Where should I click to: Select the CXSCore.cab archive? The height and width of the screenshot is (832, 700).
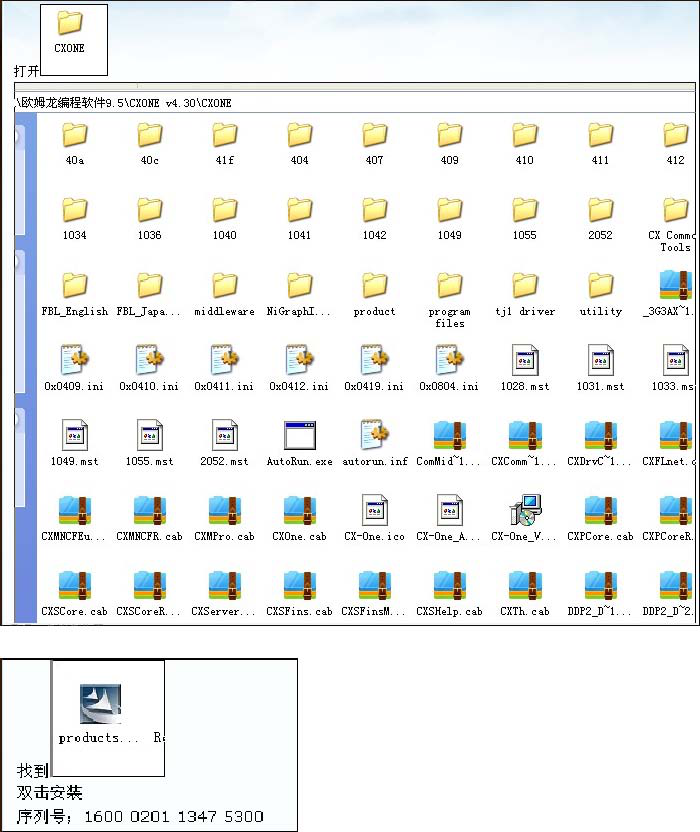click(x=74, y=593)
